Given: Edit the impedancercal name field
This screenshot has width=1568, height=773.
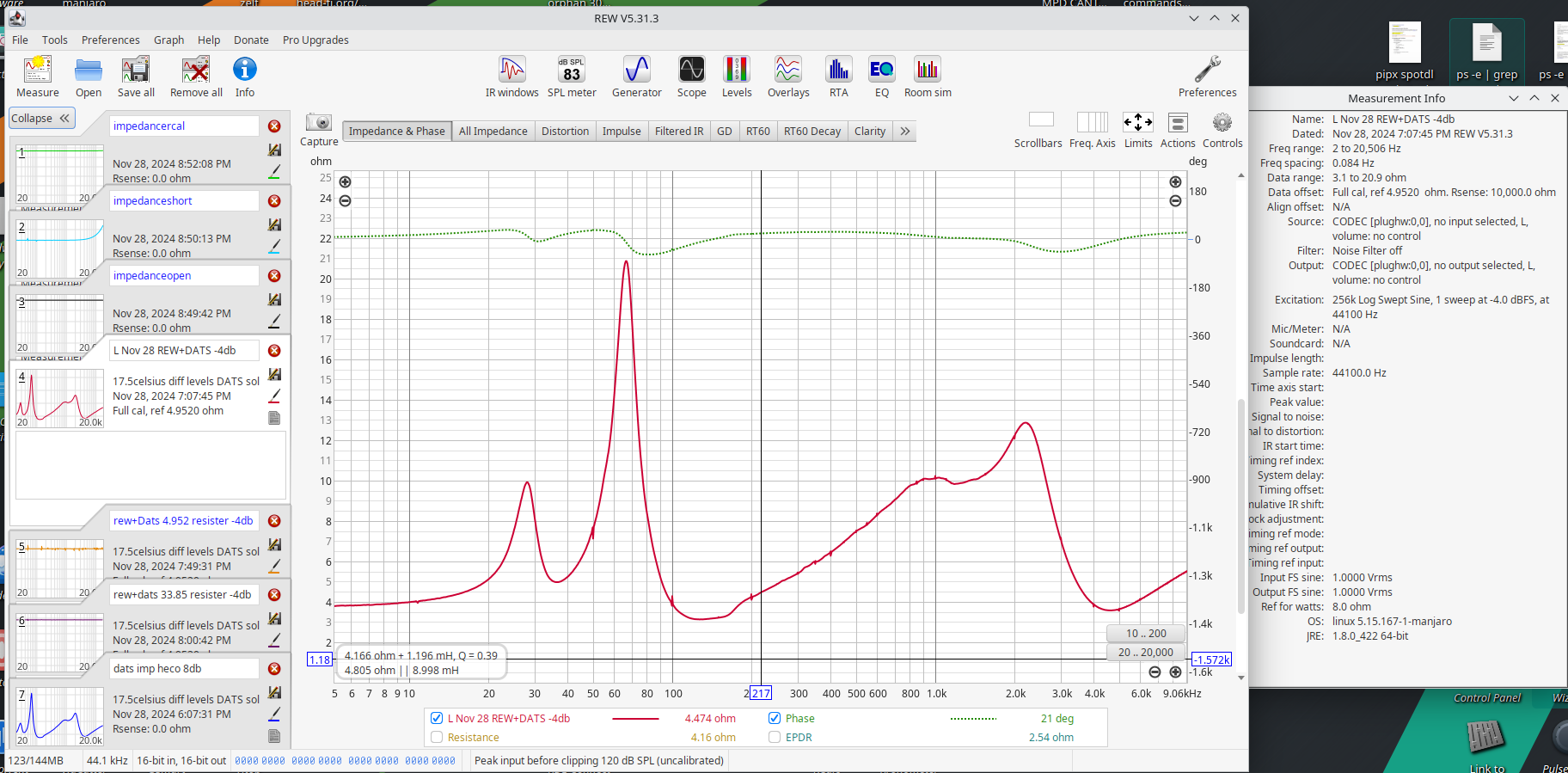Looking at the screenshot, I should tap(184, 126).
